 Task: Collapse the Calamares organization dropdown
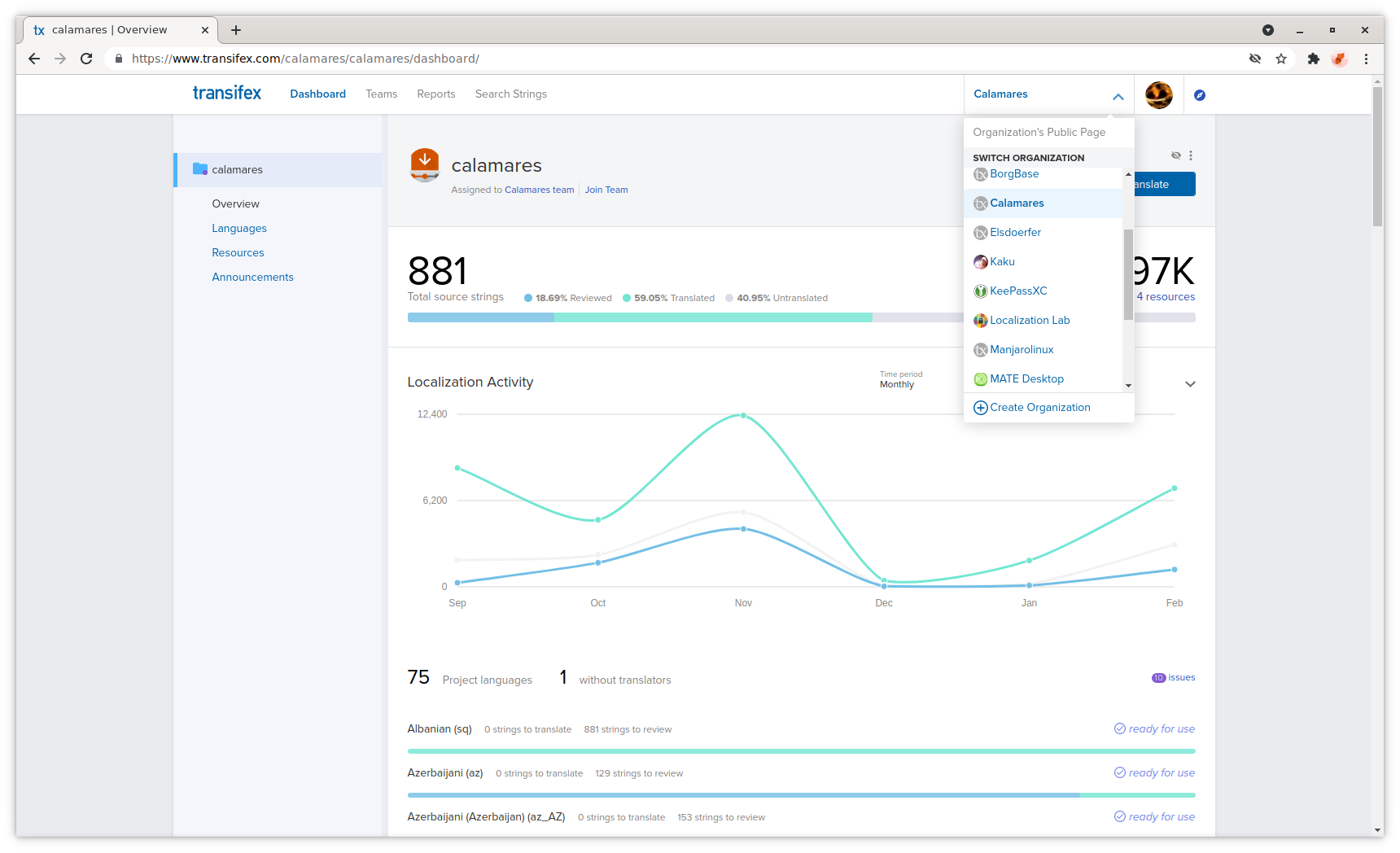click(x=1118, y=96)
